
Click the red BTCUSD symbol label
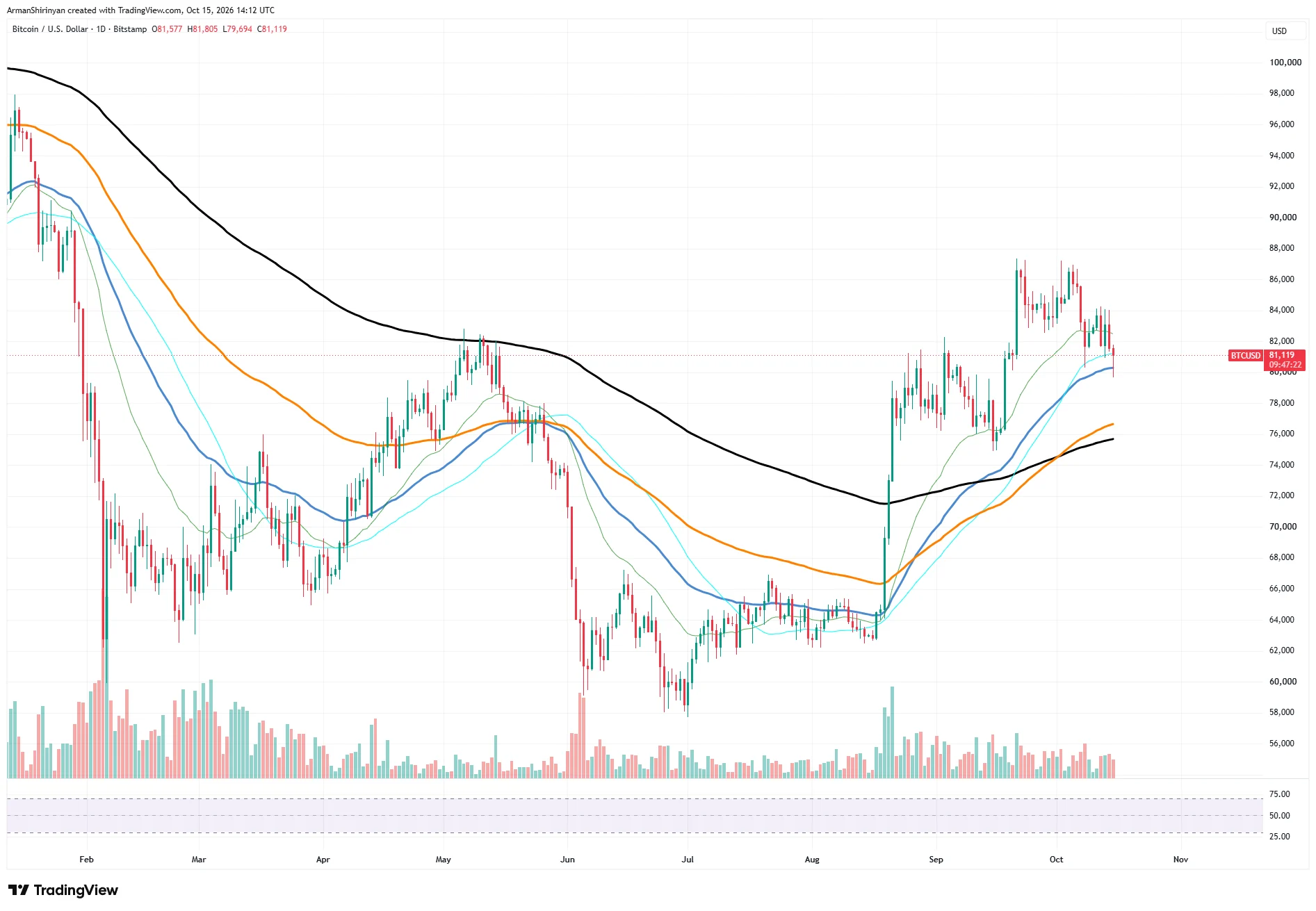tap(1245, 356)
